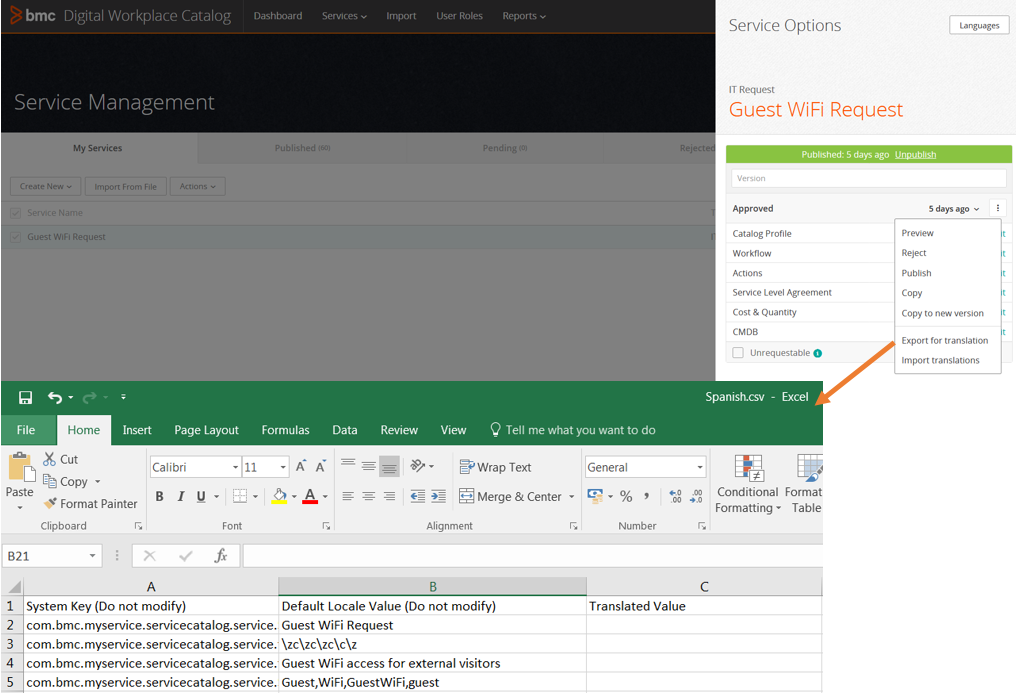
Task: Middle align cell text
Action: [369, 466]
